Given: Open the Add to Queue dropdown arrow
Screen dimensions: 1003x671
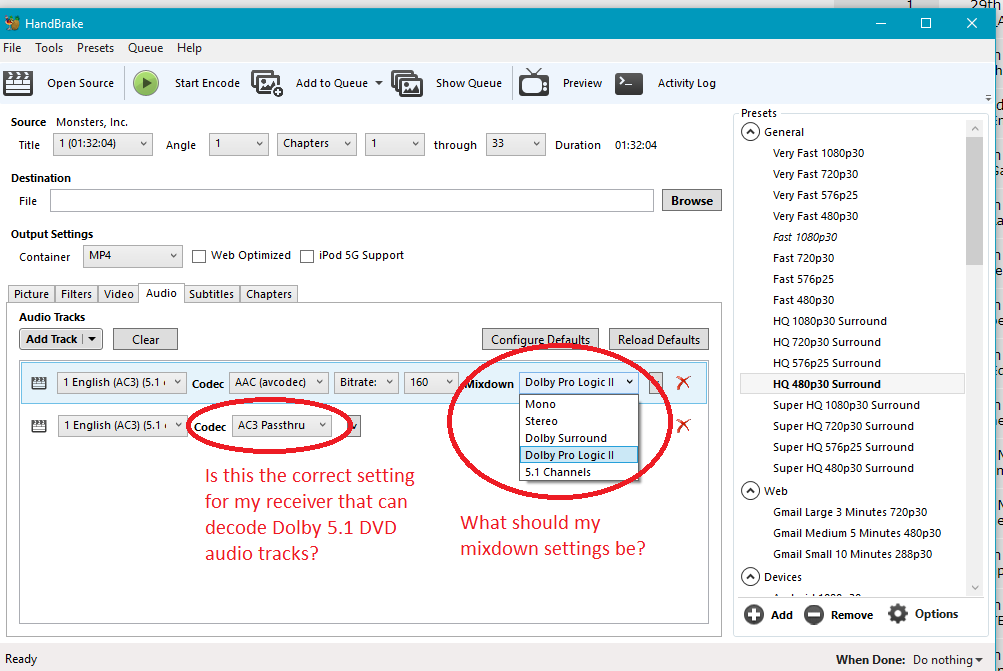Looking at the screenshot, I should point(379,83).
